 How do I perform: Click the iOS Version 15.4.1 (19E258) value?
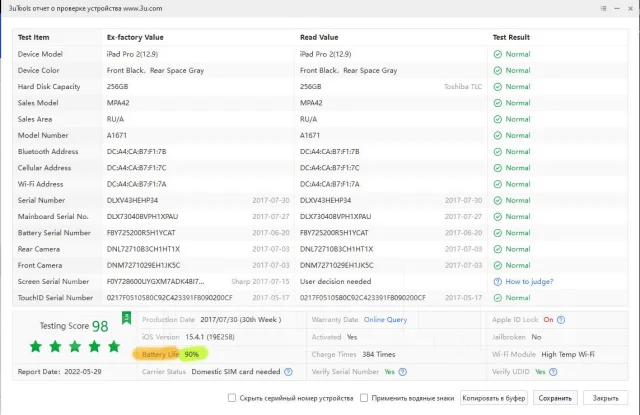(210, 337)
